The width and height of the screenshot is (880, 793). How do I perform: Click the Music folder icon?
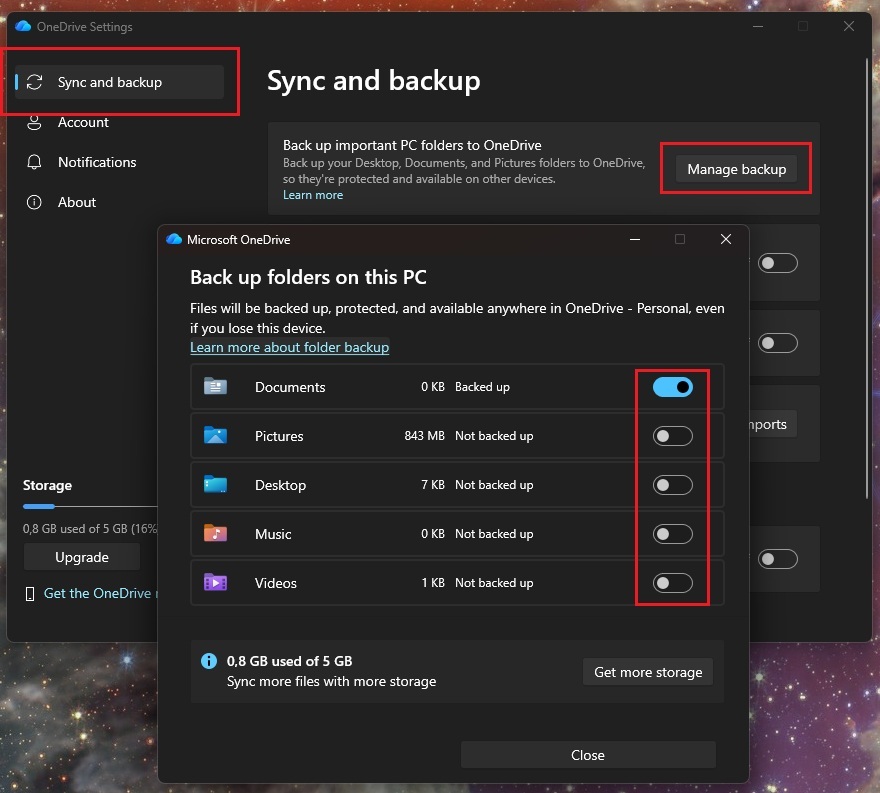point(215,534)
